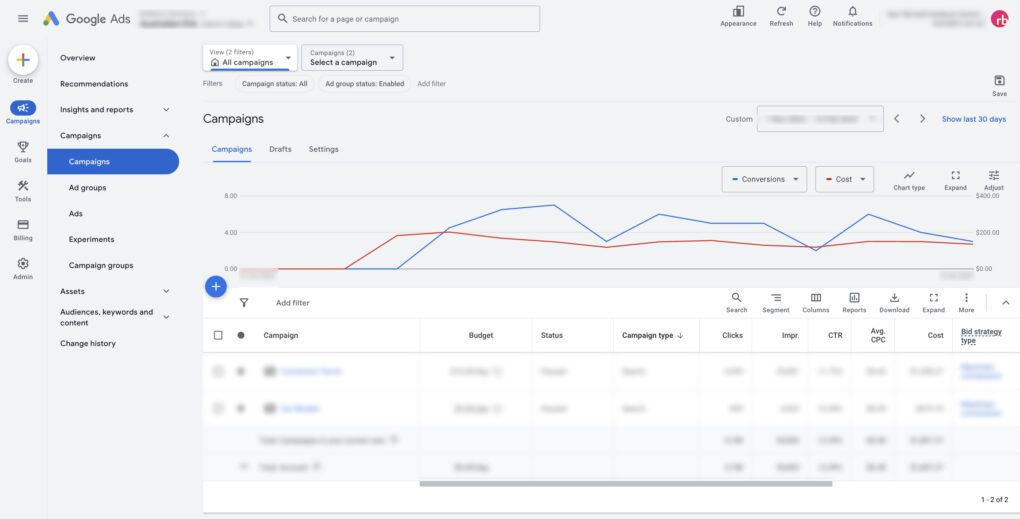Image resolution: width=1020 pixels, height=519 pixels.
Task: Click the horizontal table scrollbar
Action: point(626,484)
